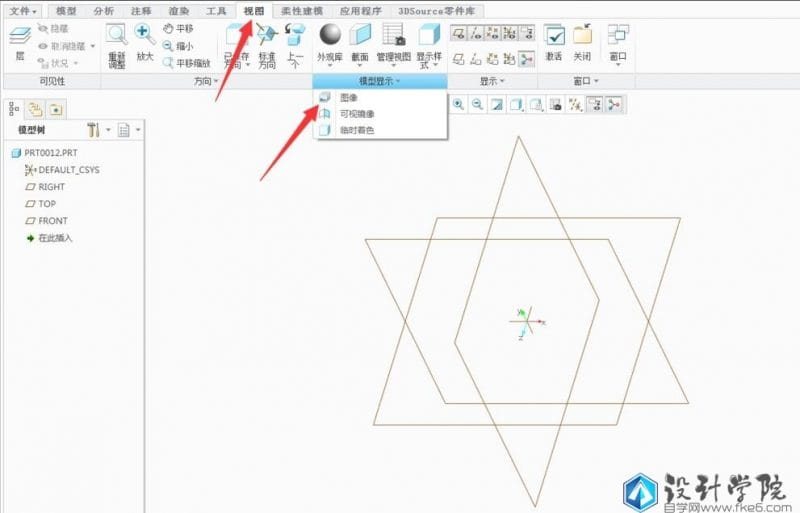Click display style cube in graphics toolbar

[516, 104]
